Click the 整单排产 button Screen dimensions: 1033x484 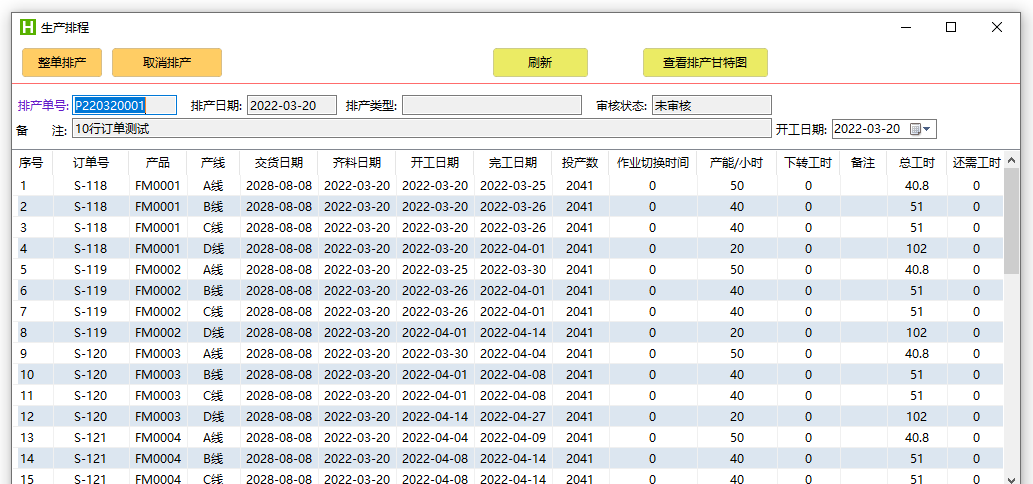63,63
